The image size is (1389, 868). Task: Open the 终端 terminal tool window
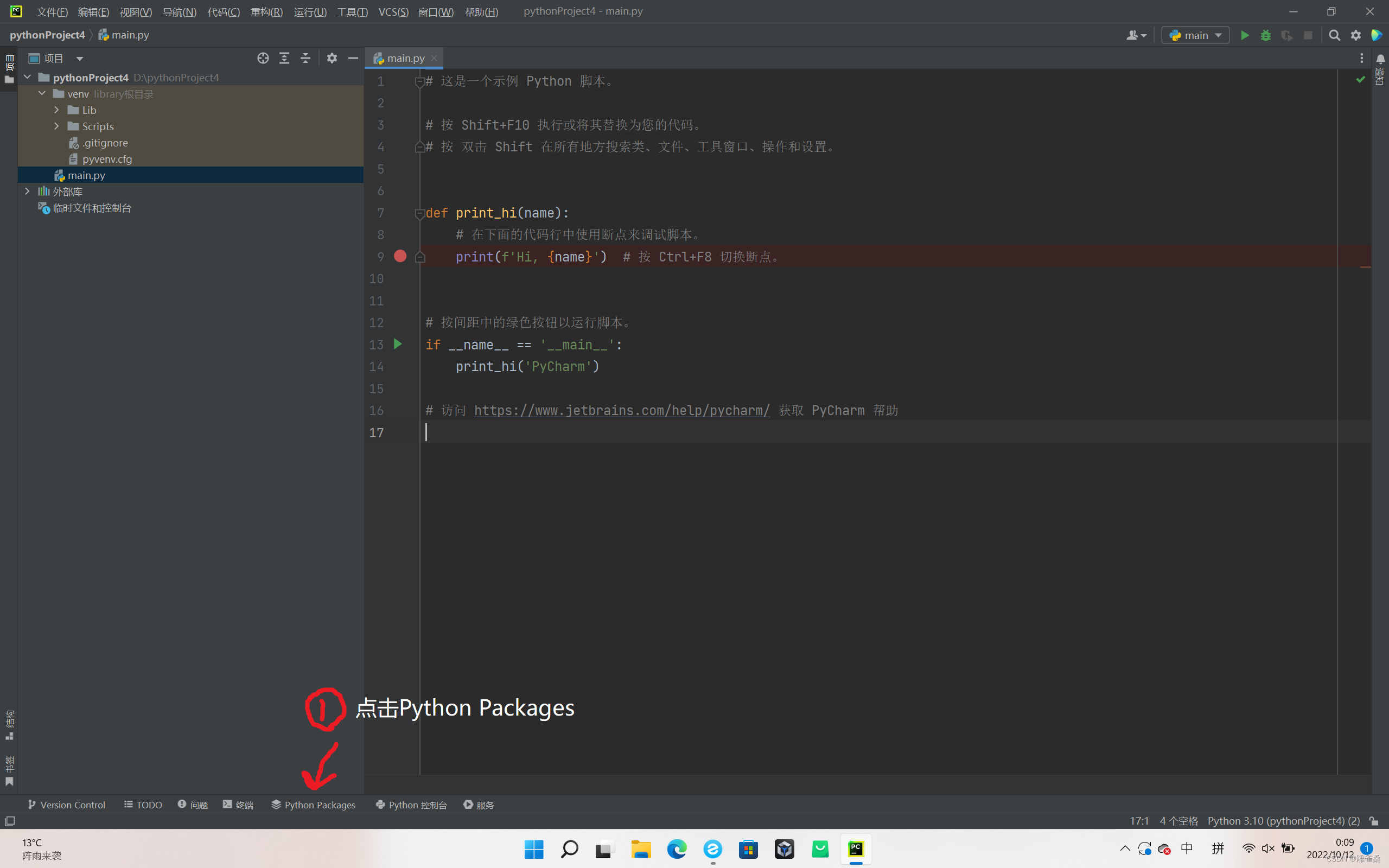(238, 805)
